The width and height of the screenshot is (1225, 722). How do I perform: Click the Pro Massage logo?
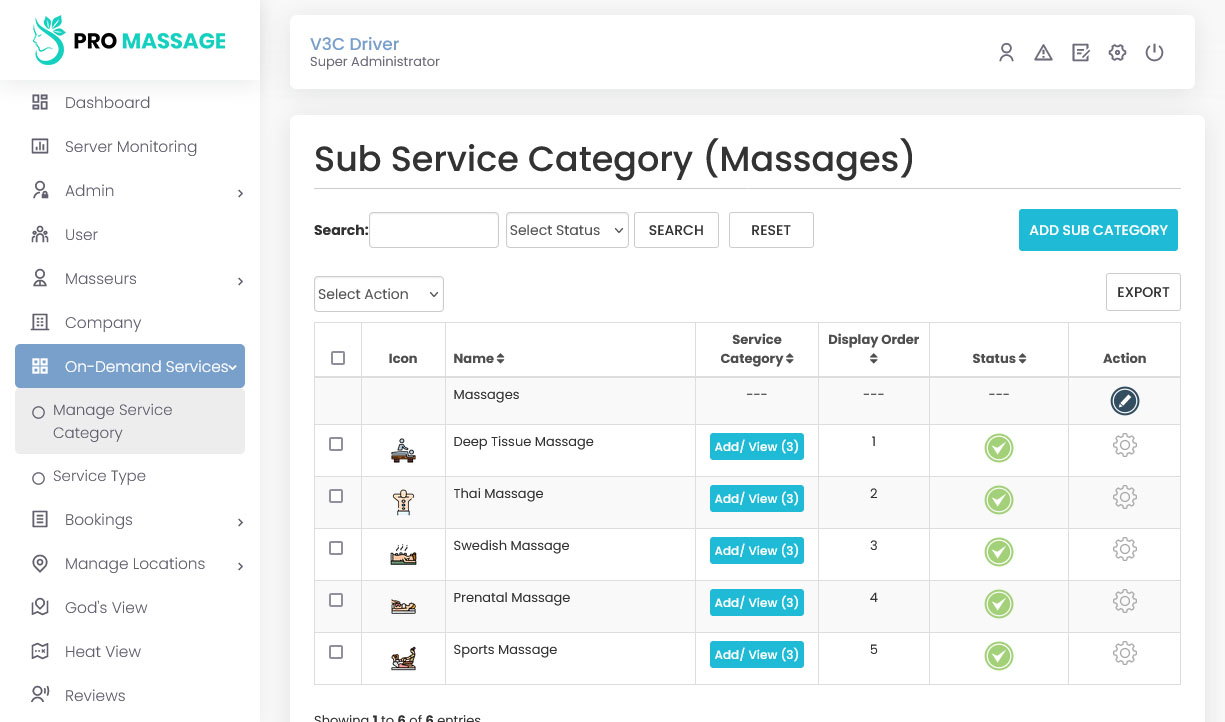point(129,41)
